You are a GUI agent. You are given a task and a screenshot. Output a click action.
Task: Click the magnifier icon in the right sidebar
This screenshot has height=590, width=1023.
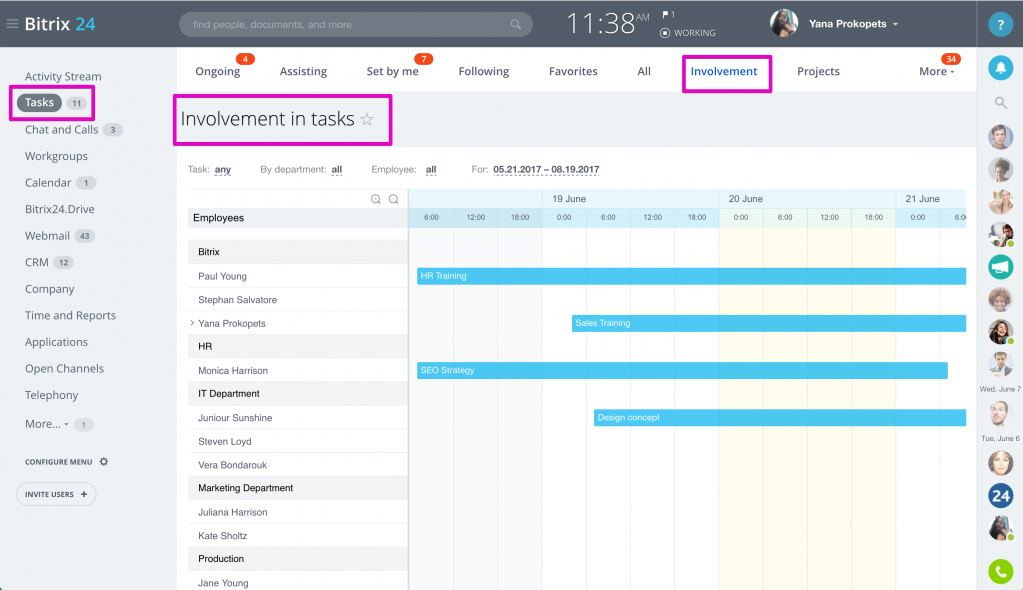pos(1000,102)
